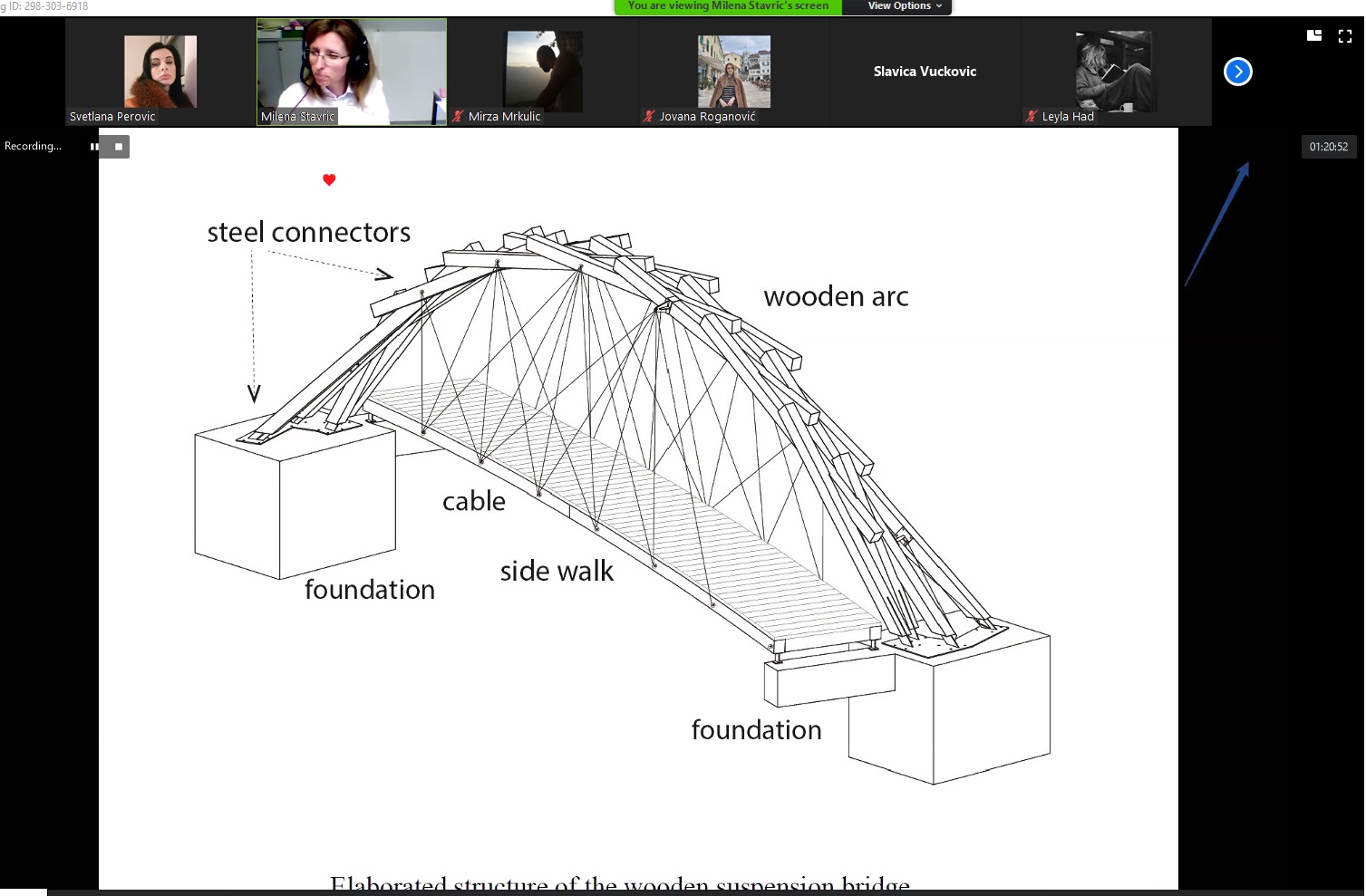
Task: Click the 'wooden arc' label
Action: pyautogui.click(x=836, y=296)
